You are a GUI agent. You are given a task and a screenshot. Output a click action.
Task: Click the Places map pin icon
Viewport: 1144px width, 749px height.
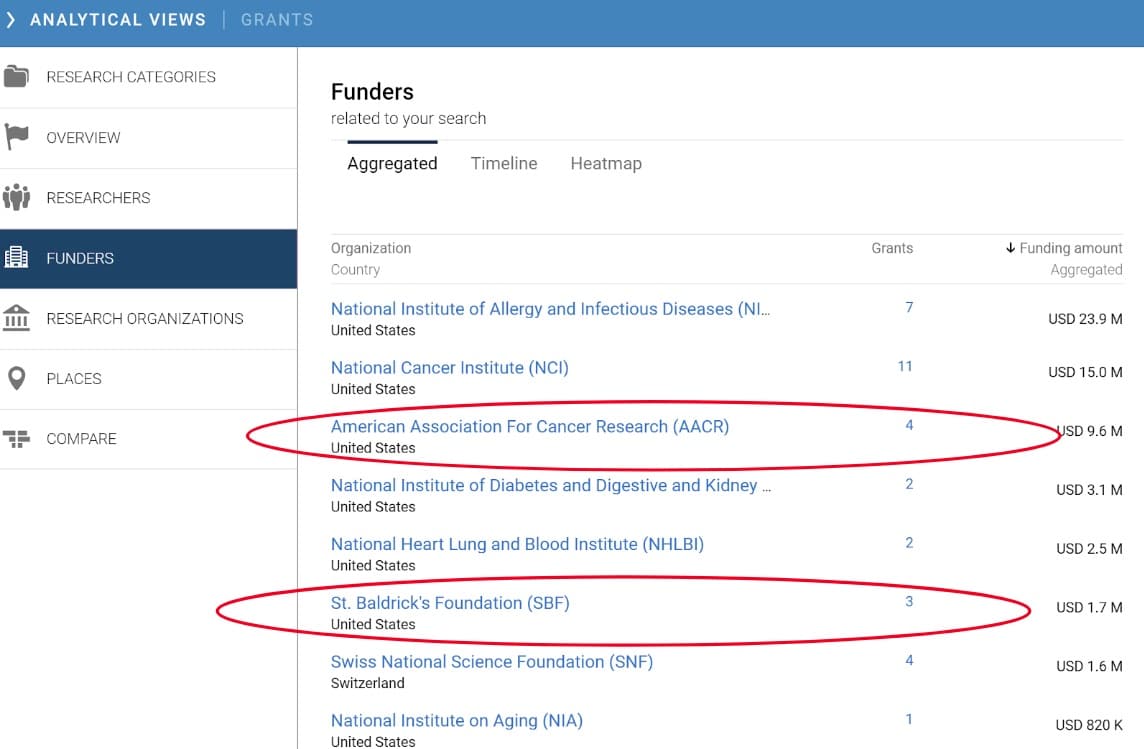pos(16,378)
